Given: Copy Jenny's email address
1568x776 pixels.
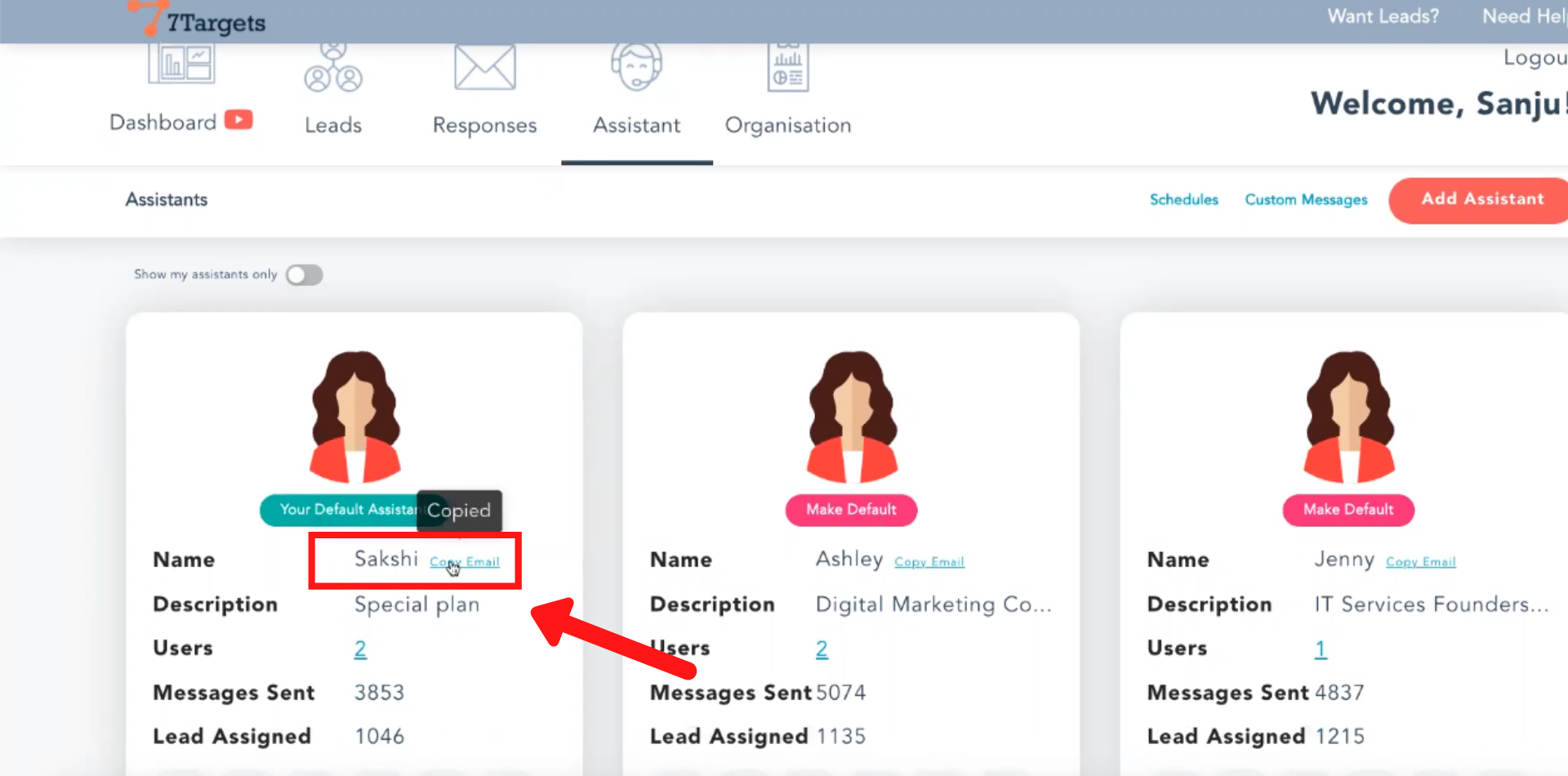Looking at the screenshot, I should [x=1420, y=562].
